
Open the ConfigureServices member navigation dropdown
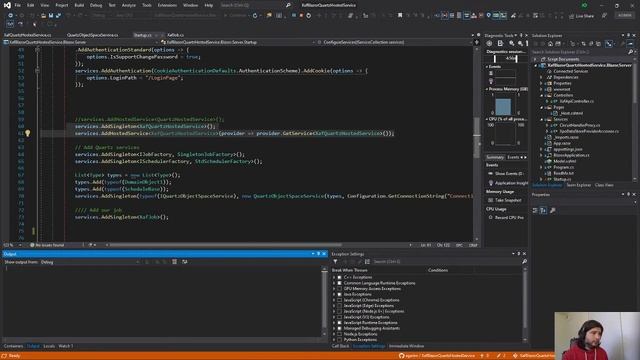(x=396, y=42)
